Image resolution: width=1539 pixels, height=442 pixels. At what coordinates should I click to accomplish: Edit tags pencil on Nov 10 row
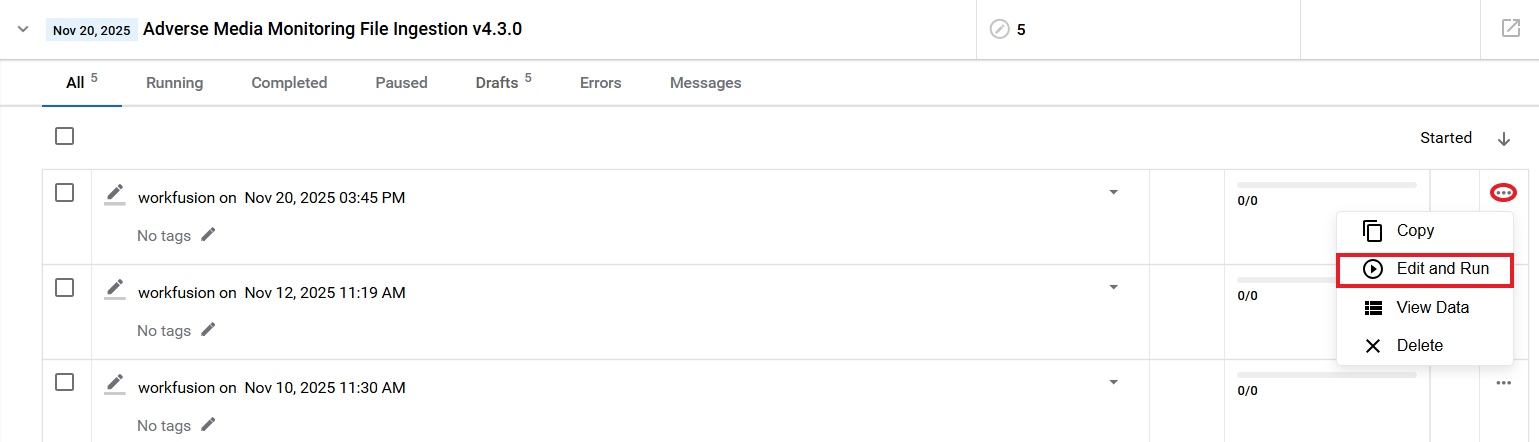pyautogui.click(x=207, y=424)
